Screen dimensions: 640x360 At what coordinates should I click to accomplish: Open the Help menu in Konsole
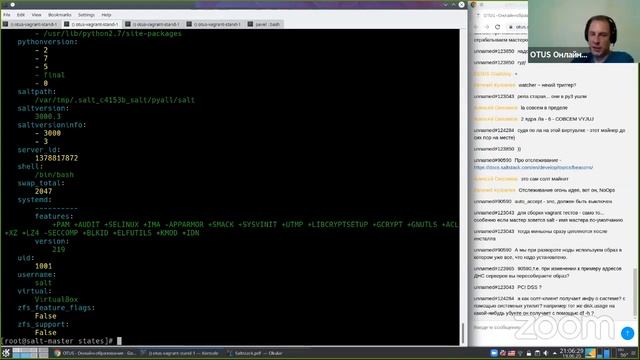point(106,15)
